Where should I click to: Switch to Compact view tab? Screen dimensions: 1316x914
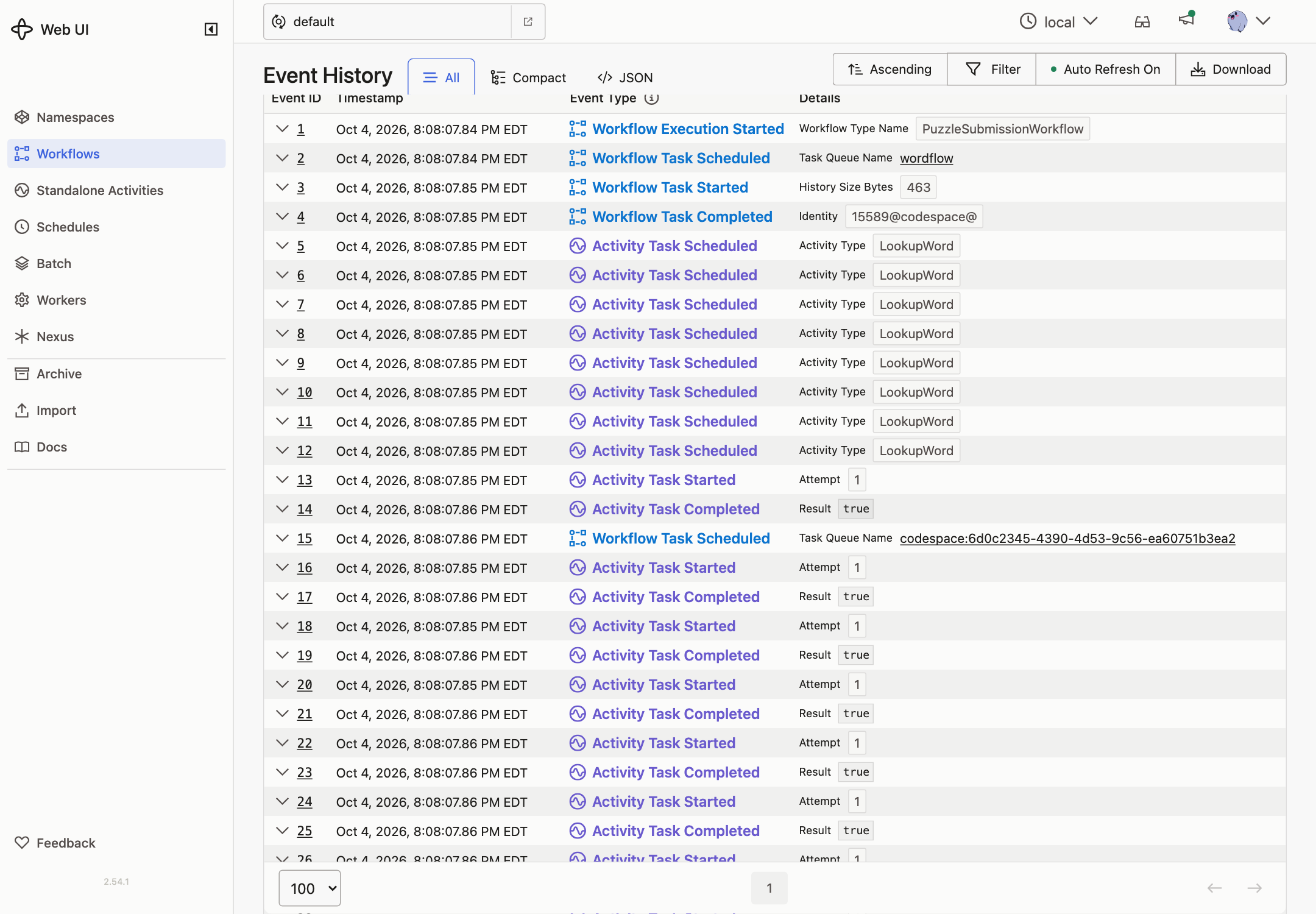[x=528, y=77]
